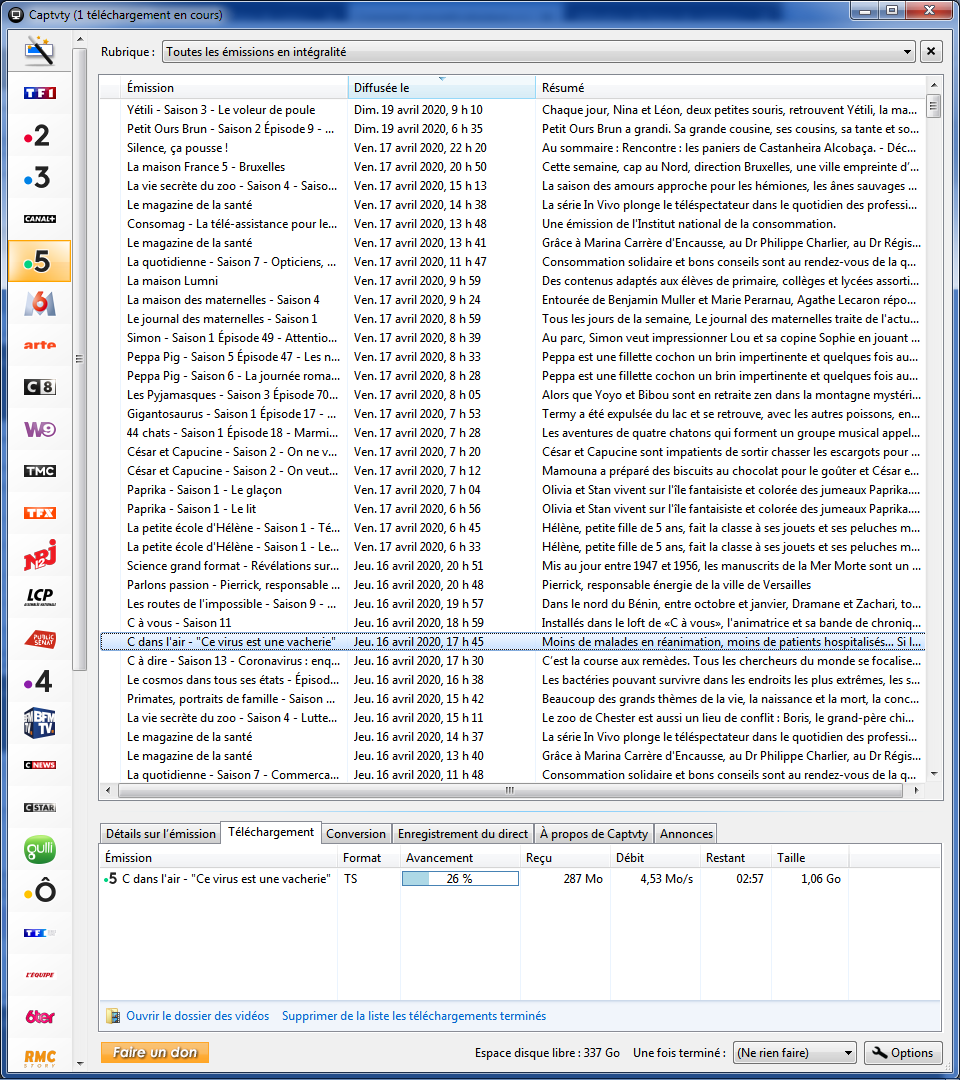Select the France 2 channel icon

tap(39, 135)
